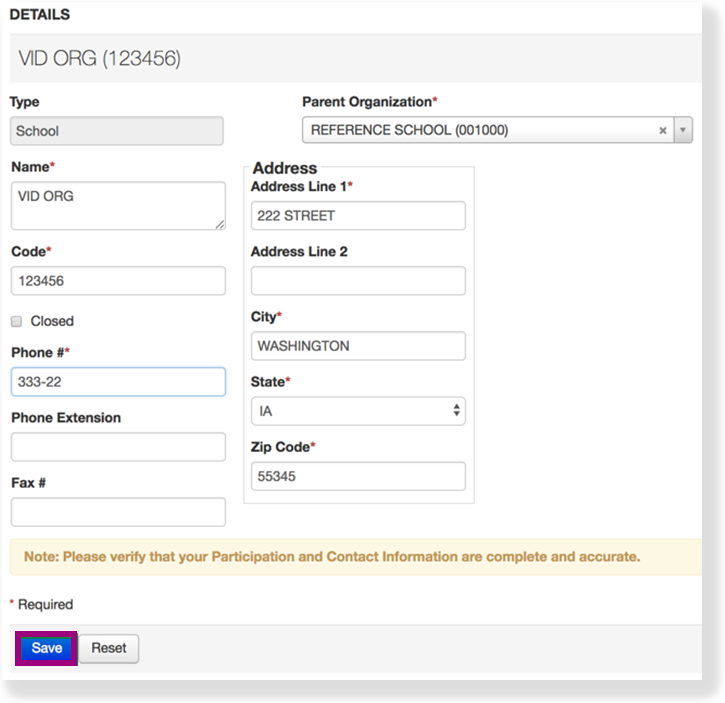Grab the resize handle of the Name textarea

coord(220,225)
